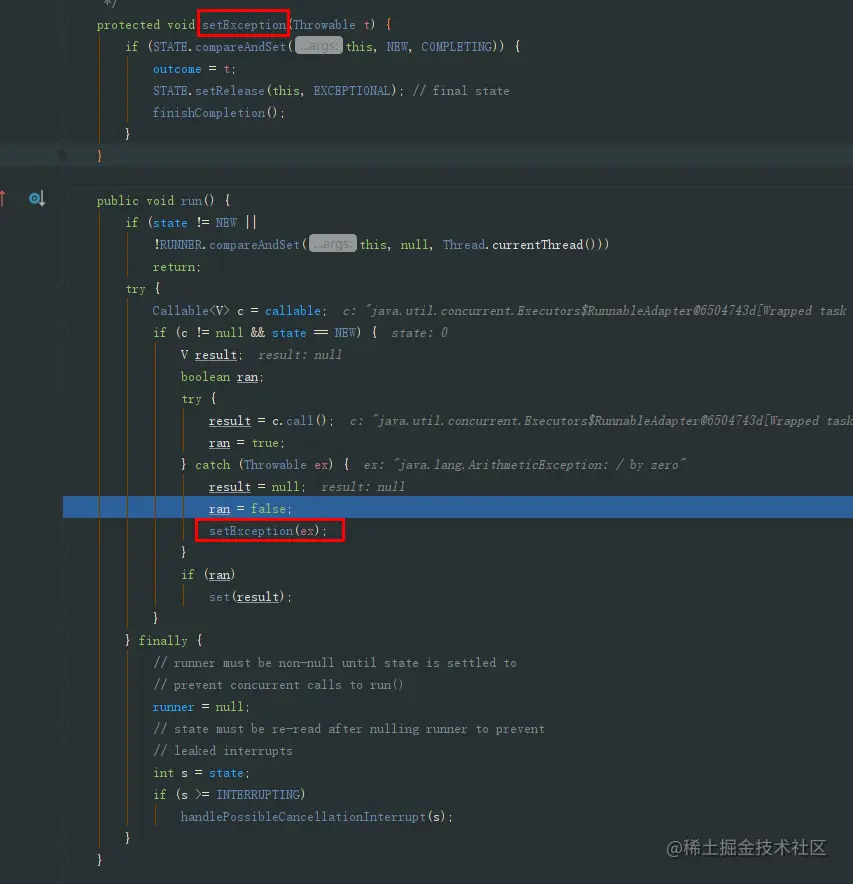Collapse the run() method fold marker

tap(63, 198)
